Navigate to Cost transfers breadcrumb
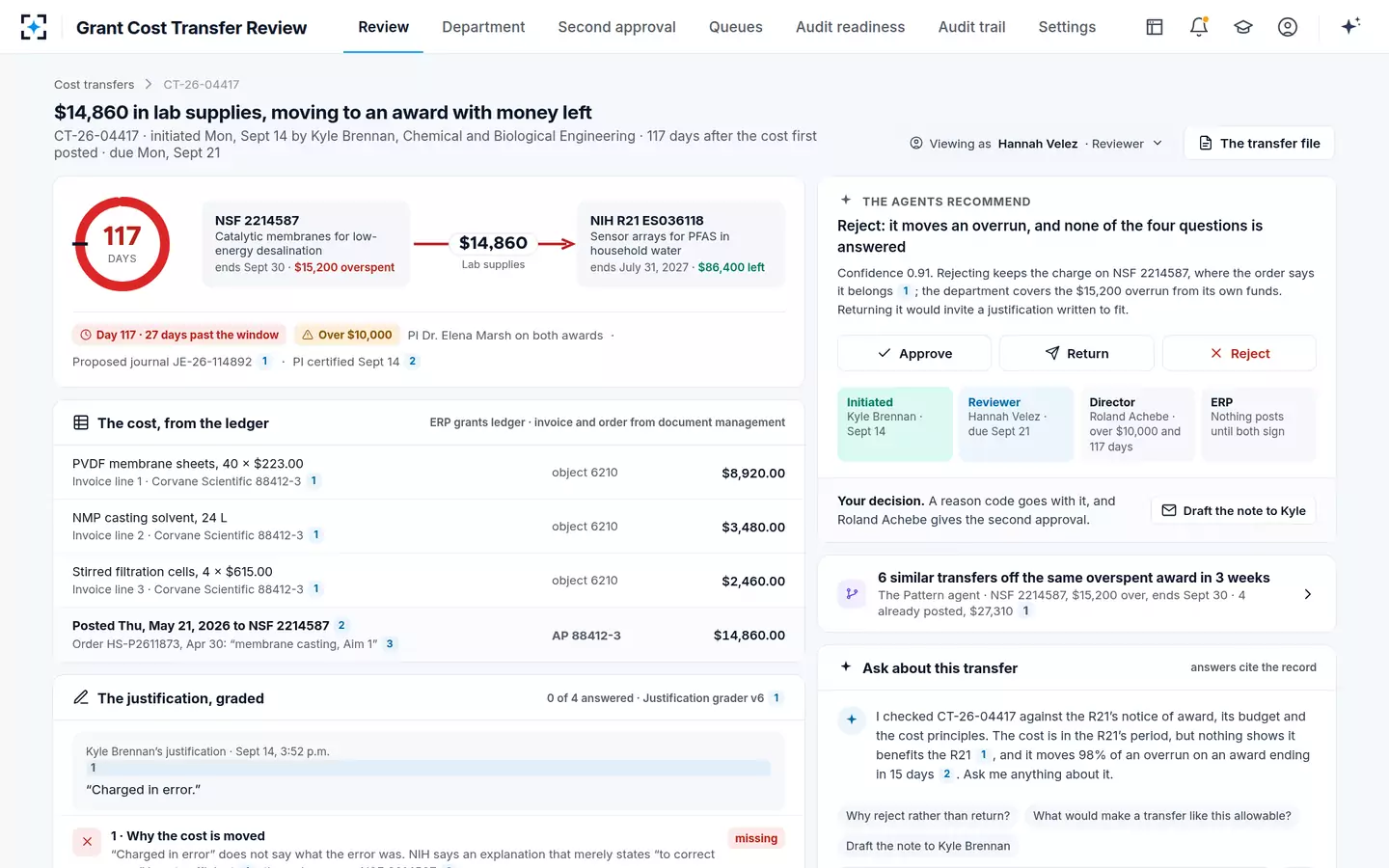 coord(95,85)
